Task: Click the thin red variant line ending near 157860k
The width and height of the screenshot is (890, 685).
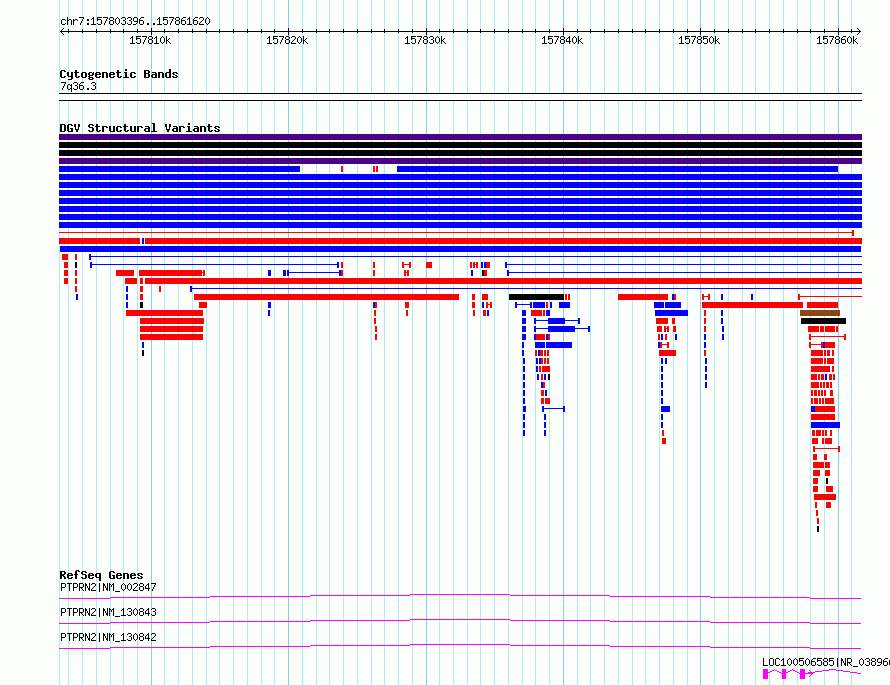Action: click(x=456, y=233)
